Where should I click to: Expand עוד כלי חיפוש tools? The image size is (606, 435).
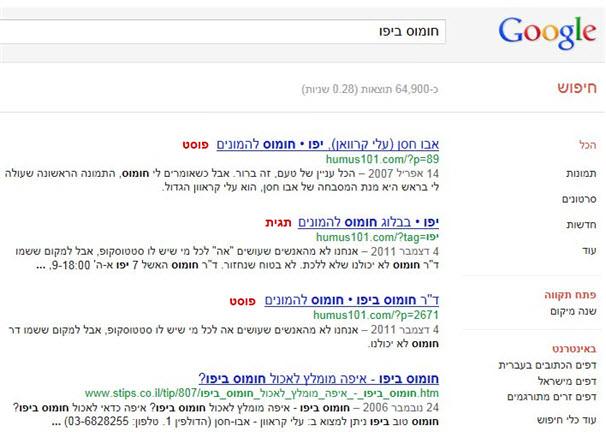[x=567, y=420]
